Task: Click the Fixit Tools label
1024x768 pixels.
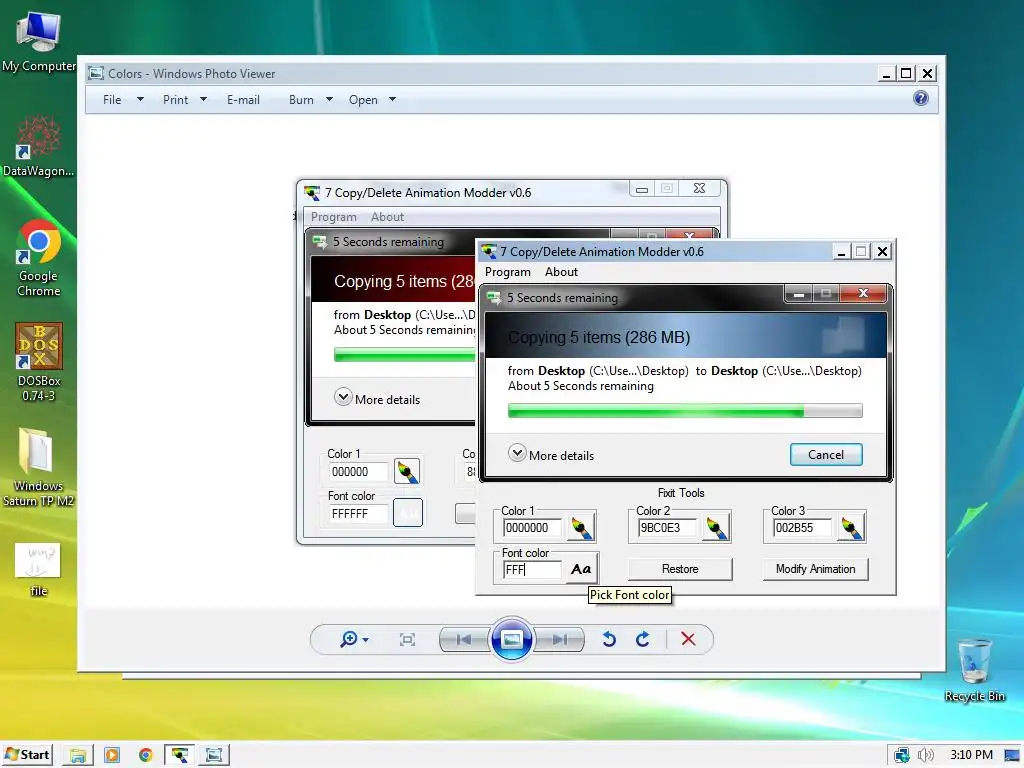Action: click(680, 492)
